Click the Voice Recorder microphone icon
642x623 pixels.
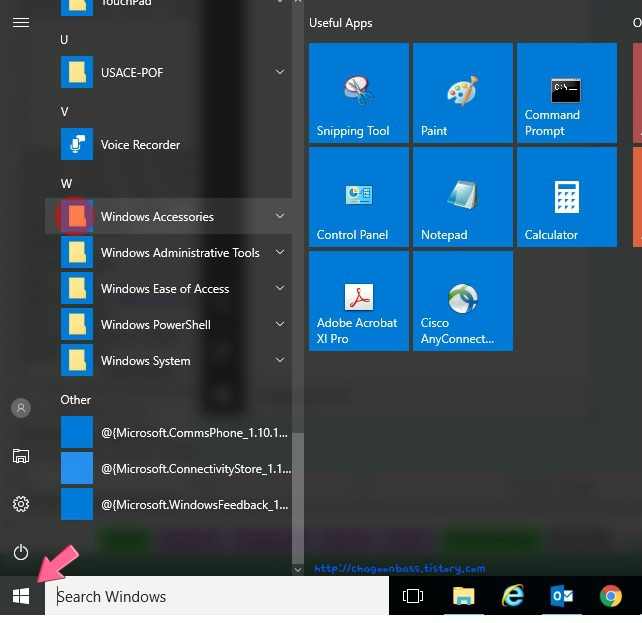pos(77,144)
